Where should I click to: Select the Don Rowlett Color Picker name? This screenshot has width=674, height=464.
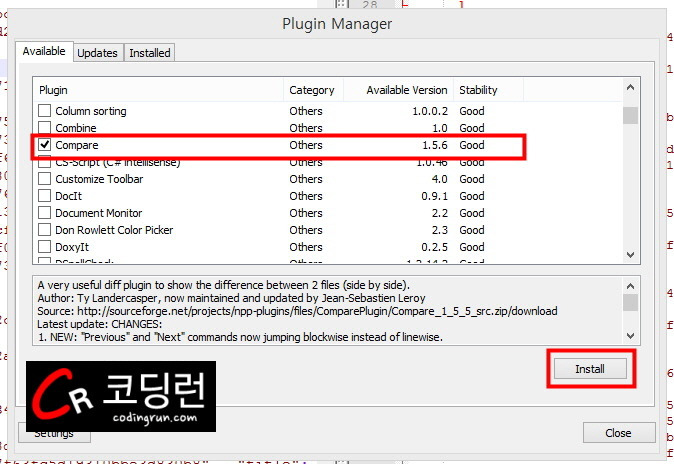point(114,230)
